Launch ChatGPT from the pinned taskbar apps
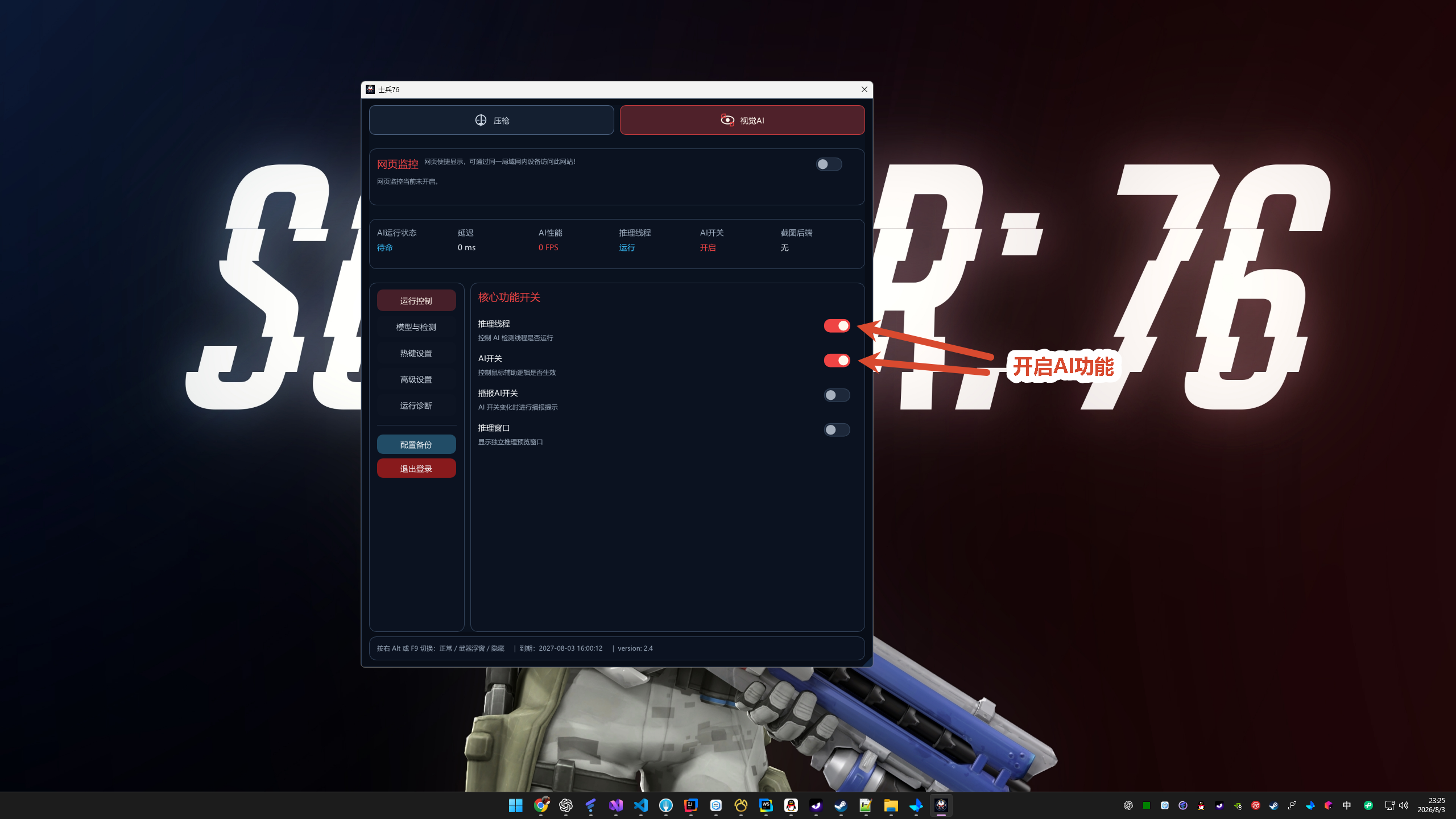Screen dimensions: 1456x819 point(566,805)
